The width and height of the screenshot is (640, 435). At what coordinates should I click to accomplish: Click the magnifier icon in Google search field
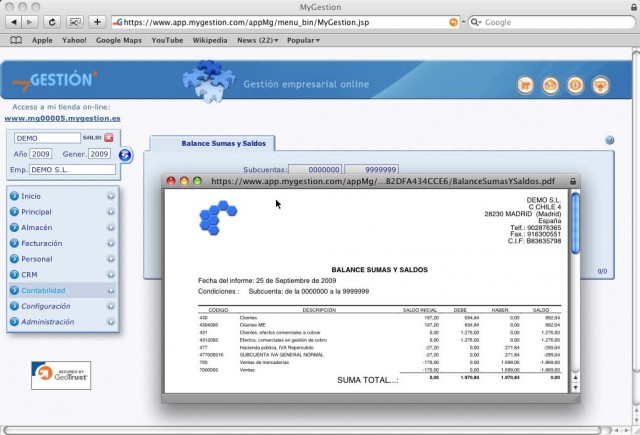[475, 22]
